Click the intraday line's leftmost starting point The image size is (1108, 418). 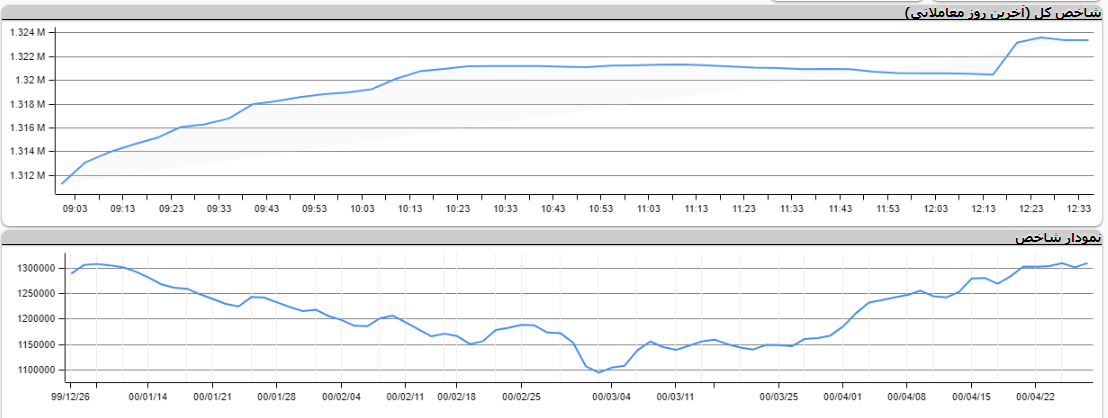62,183
